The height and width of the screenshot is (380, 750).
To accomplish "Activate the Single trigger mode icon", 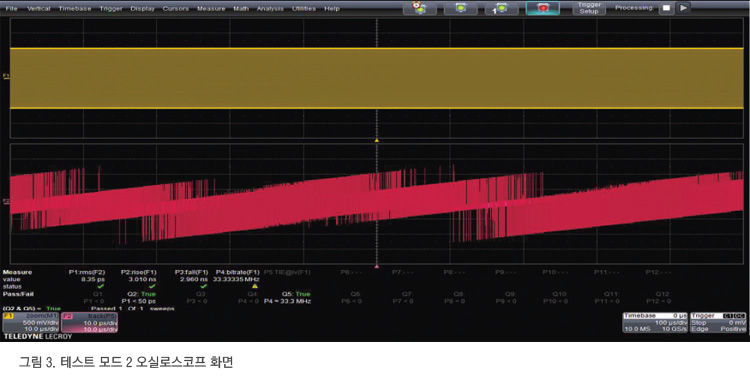I will click(501, 8).
